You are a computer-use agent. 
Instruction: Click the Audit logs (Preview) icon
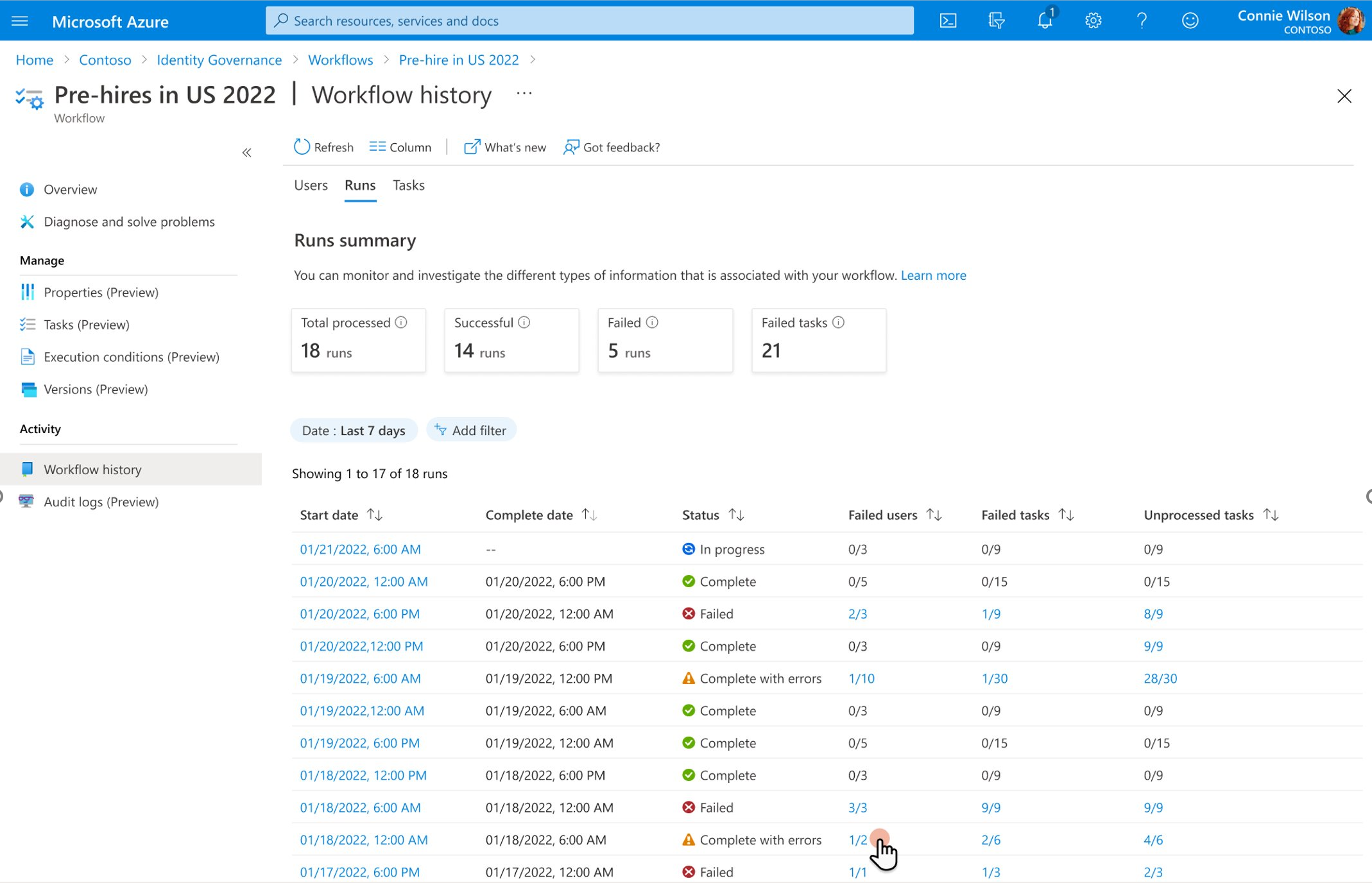27,501
